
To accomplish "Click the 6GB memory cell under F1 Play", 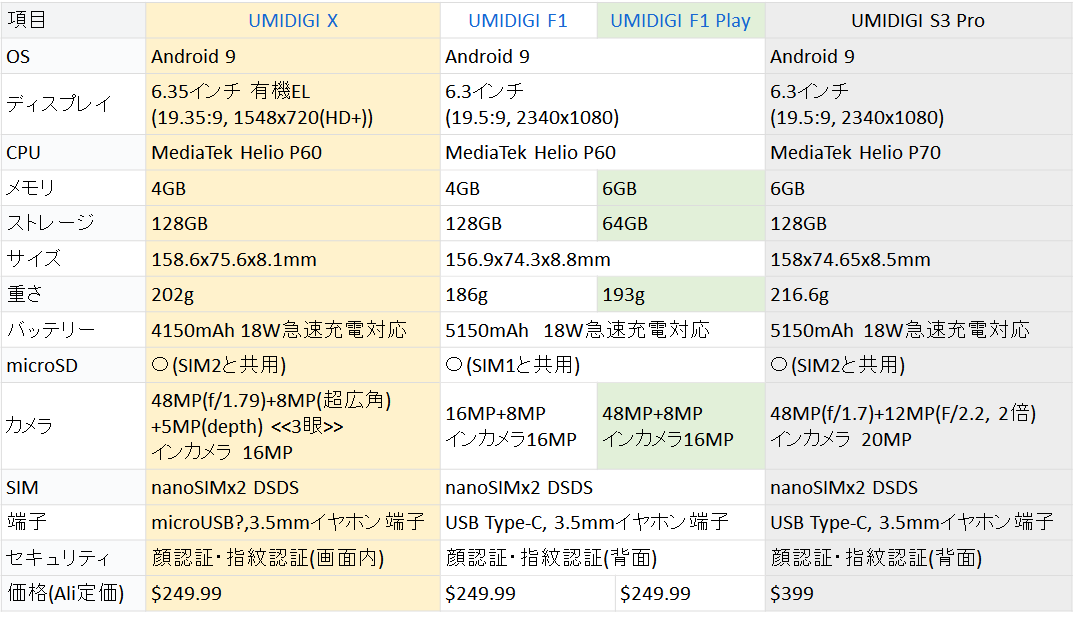I will [680, 188].
